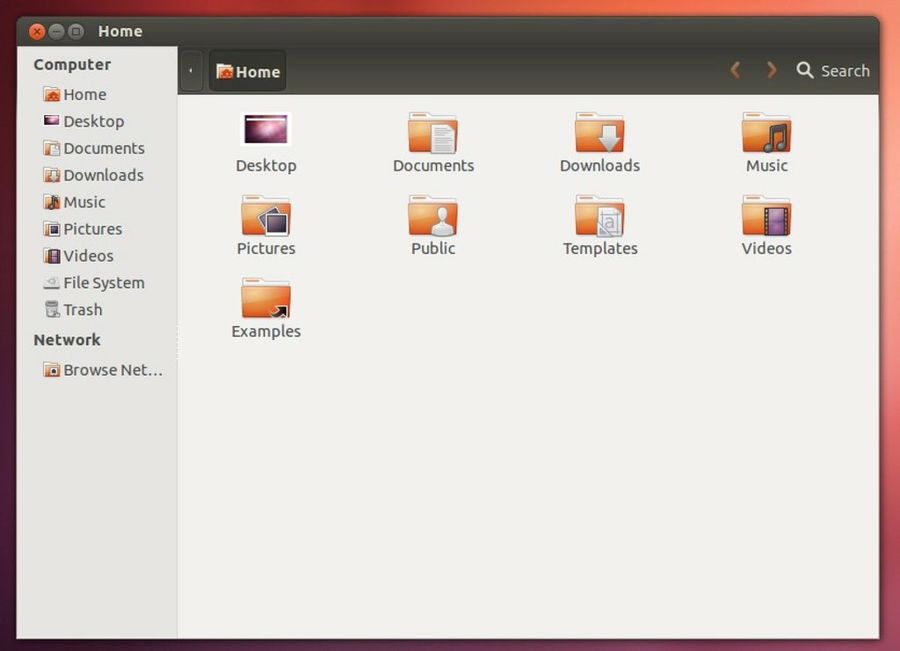
Task: Open the Examples shortcut folder icon
Action: [266, 299]
